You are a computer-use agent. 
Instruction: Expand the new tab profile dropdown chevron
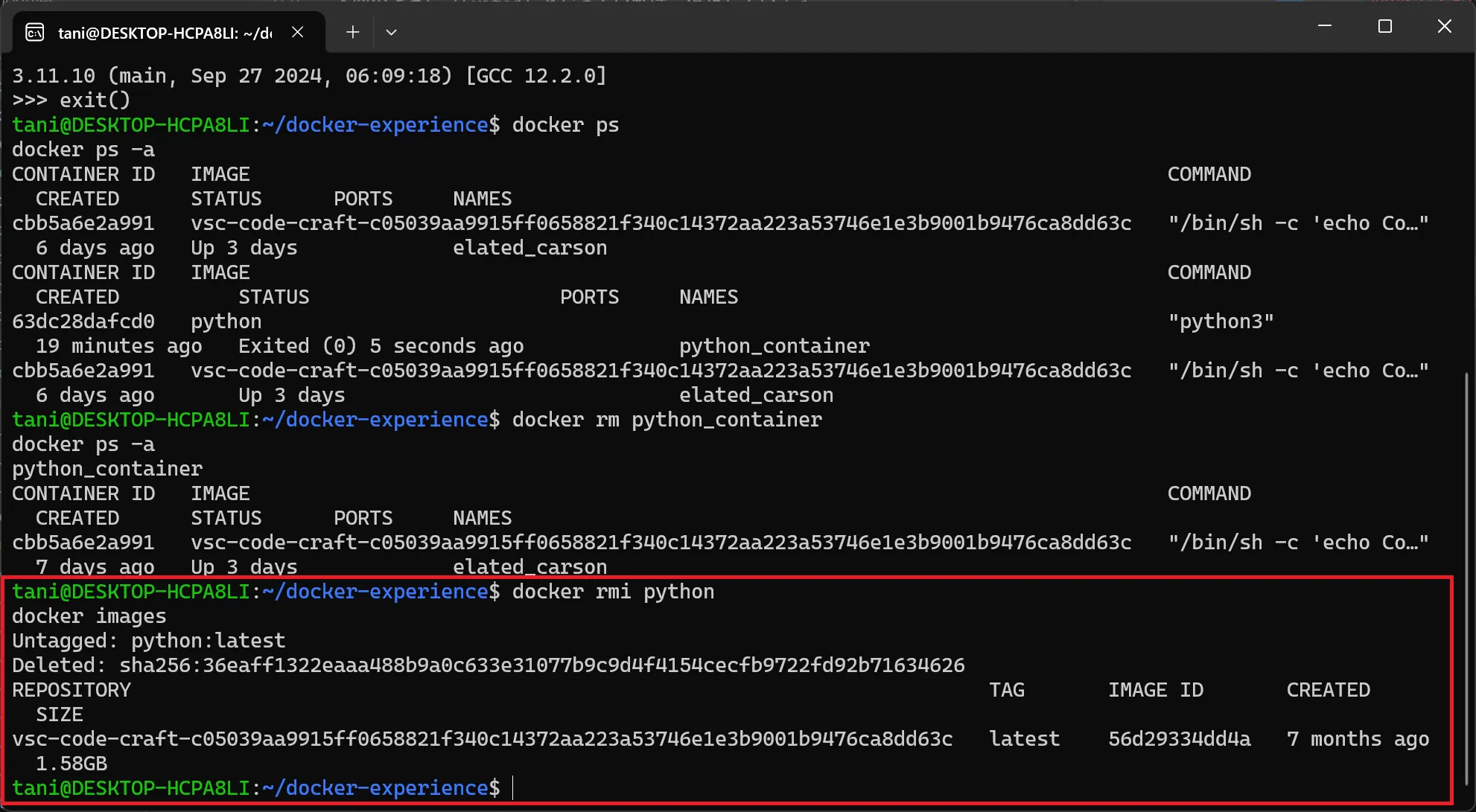[x=391, y=32]
